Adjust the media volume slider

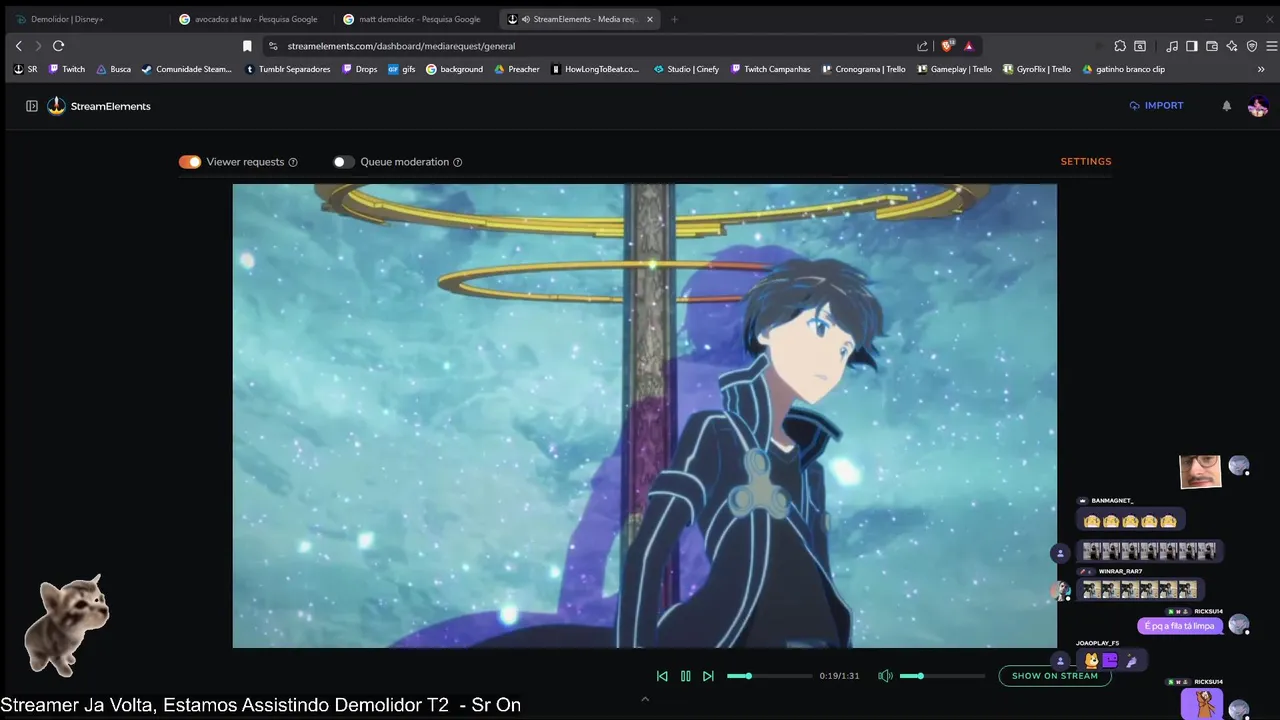pos(942,676)
